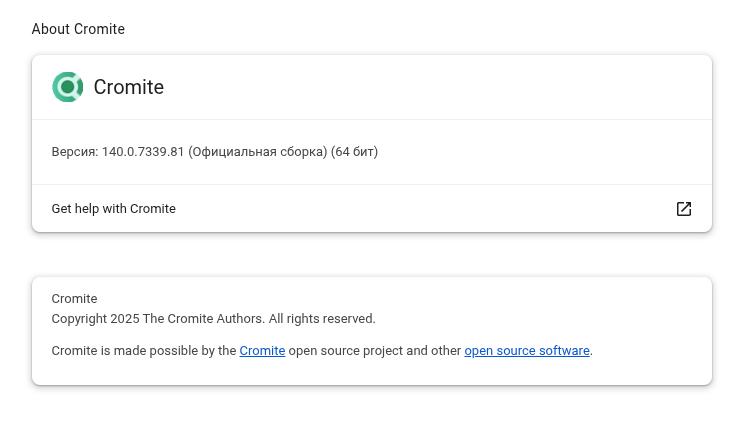Click the green Cromite logo icon
The height and width of the screenshot is (446, 748).
point(67,87)
